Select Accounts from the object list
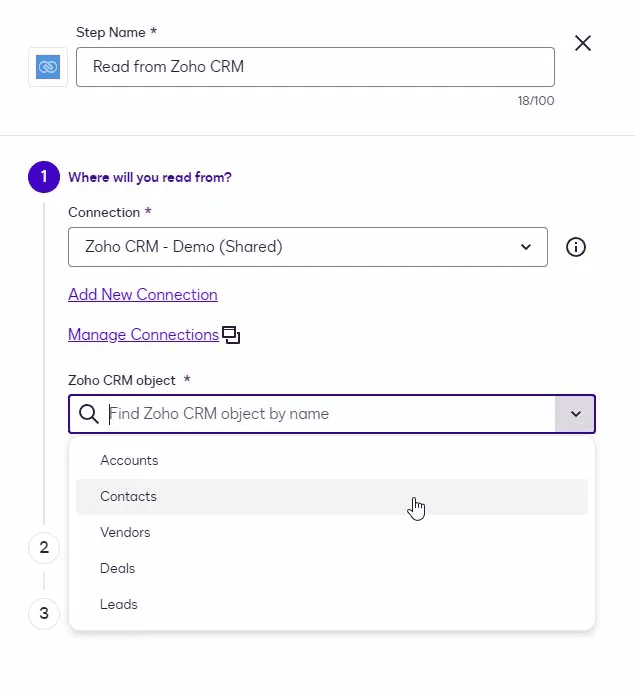 pyautogui.click(x=129, y=461)
